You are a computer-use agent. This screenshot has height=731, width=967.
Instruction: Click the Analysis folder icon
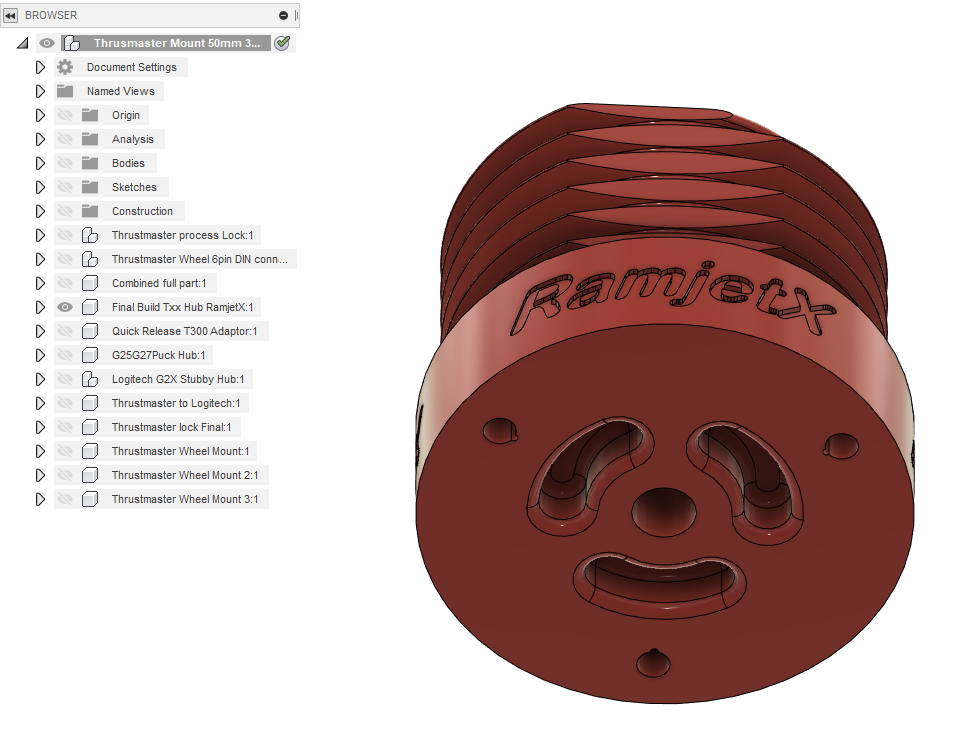click(x=88, y=139)
